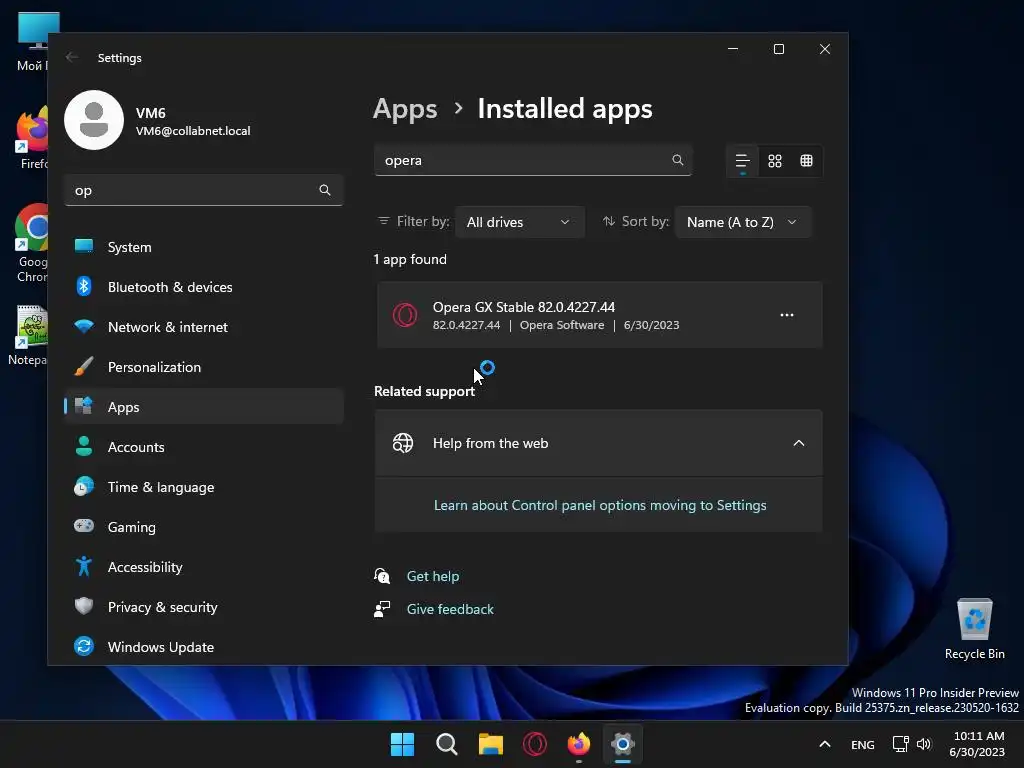Switch to grid view layout

(x=775, y=161)
